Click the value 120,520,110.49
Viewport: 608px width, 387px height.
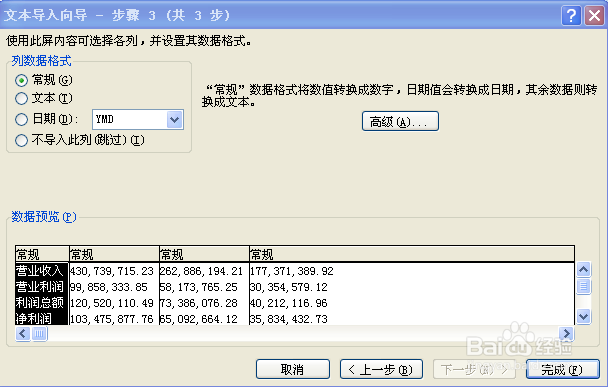tap(112, 303)
